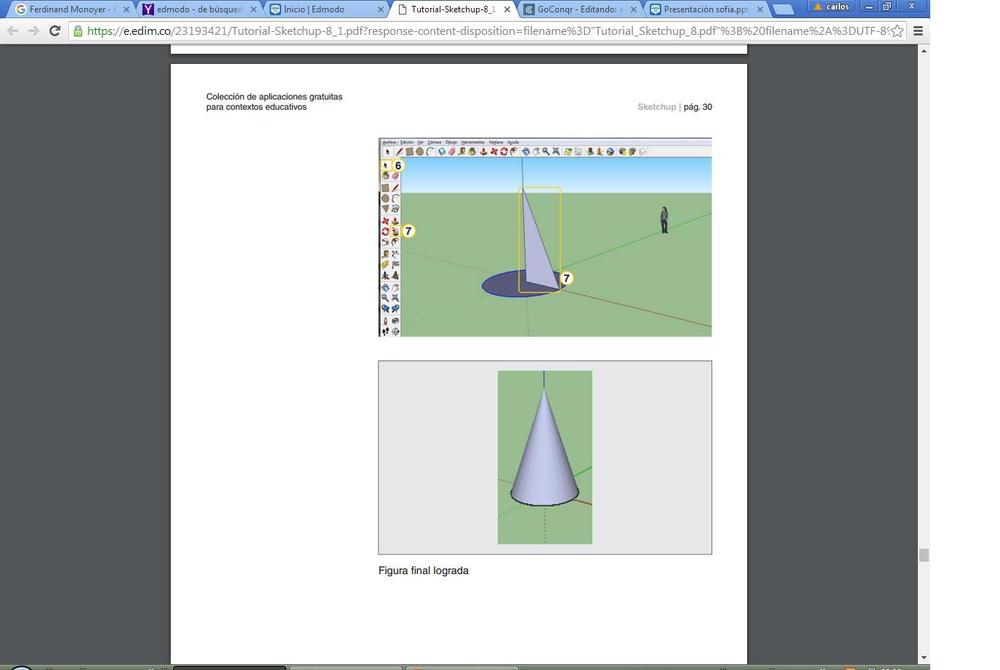
Task: Click the e.edim.co URL address bar
Action: click(x=480, y=31)
